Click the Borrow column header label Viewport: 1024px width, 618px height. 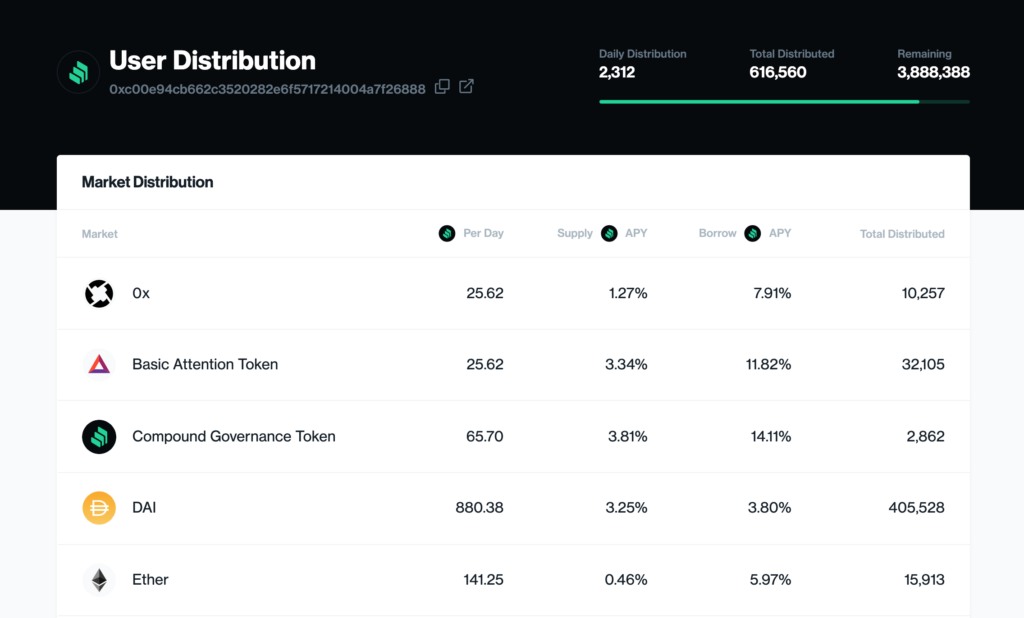(x=717, y=233)
